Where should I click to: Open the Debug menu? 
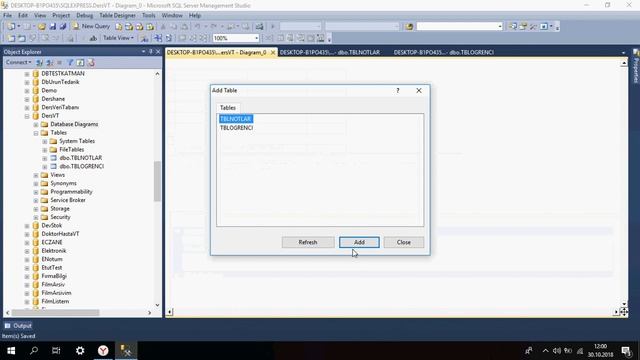pyautogui.click(x=84, y=15)
